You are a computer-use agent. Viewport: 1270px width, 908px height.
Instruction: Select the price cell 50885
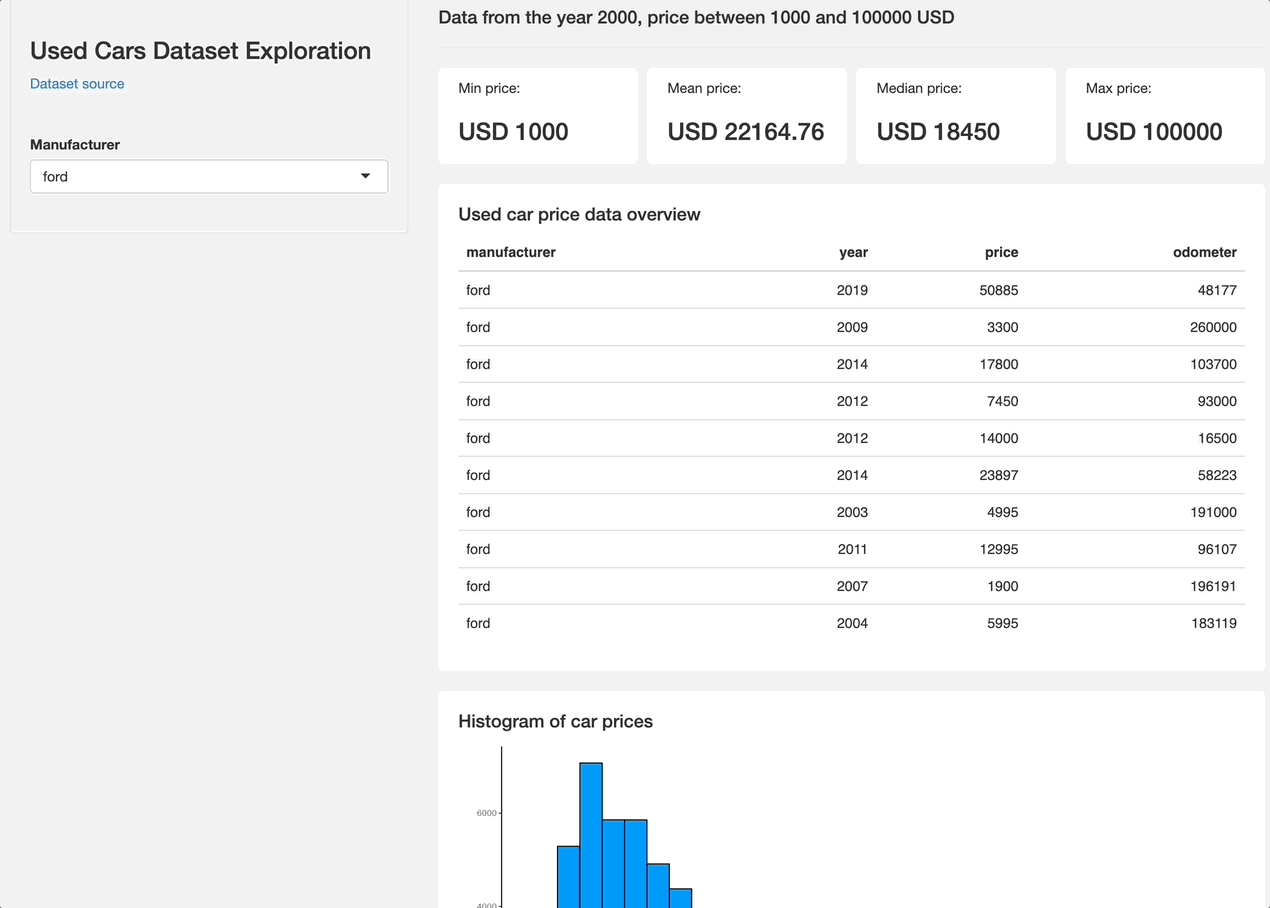999,290
